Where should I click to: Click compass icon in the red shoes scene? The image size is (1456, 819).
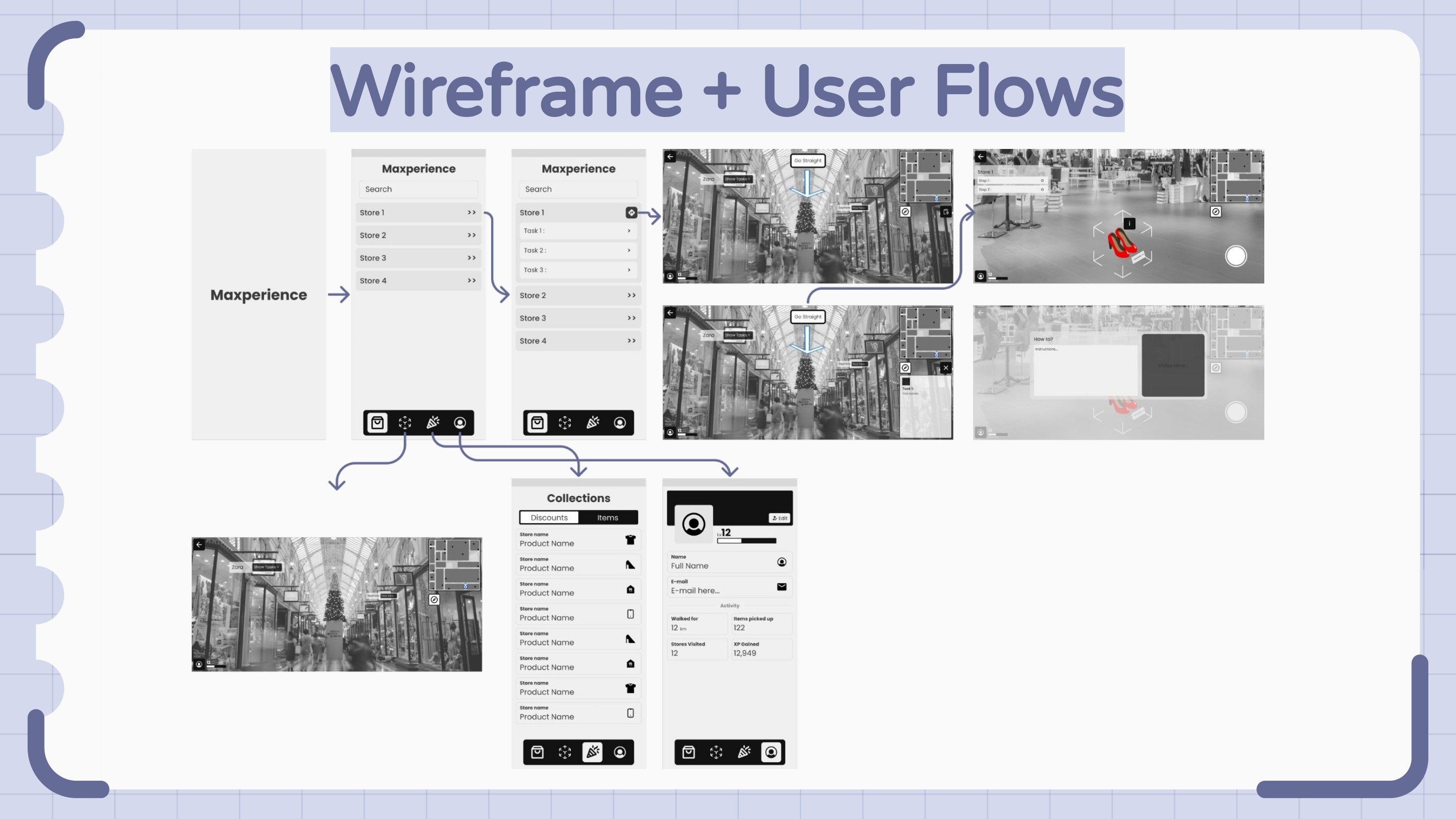point(1216,212)
